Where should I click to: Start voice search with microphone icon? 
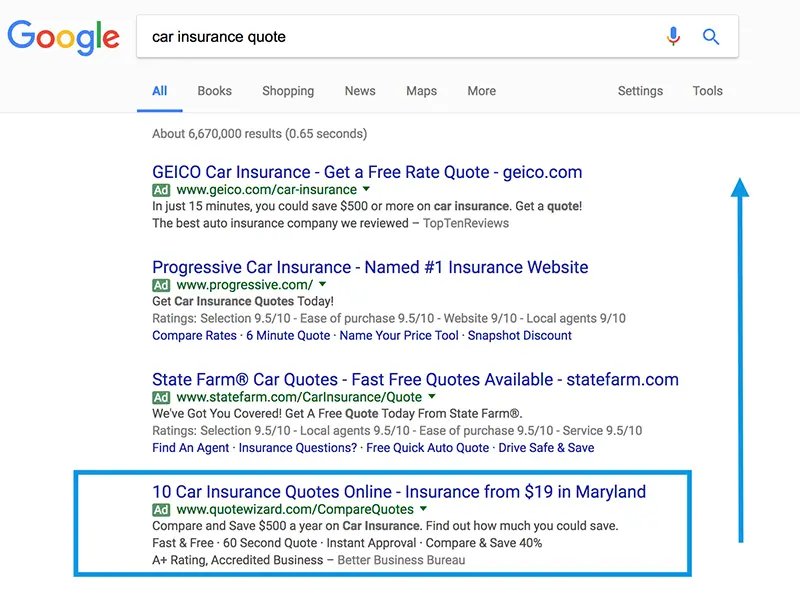pyautogui.click(x=673, y=36)
